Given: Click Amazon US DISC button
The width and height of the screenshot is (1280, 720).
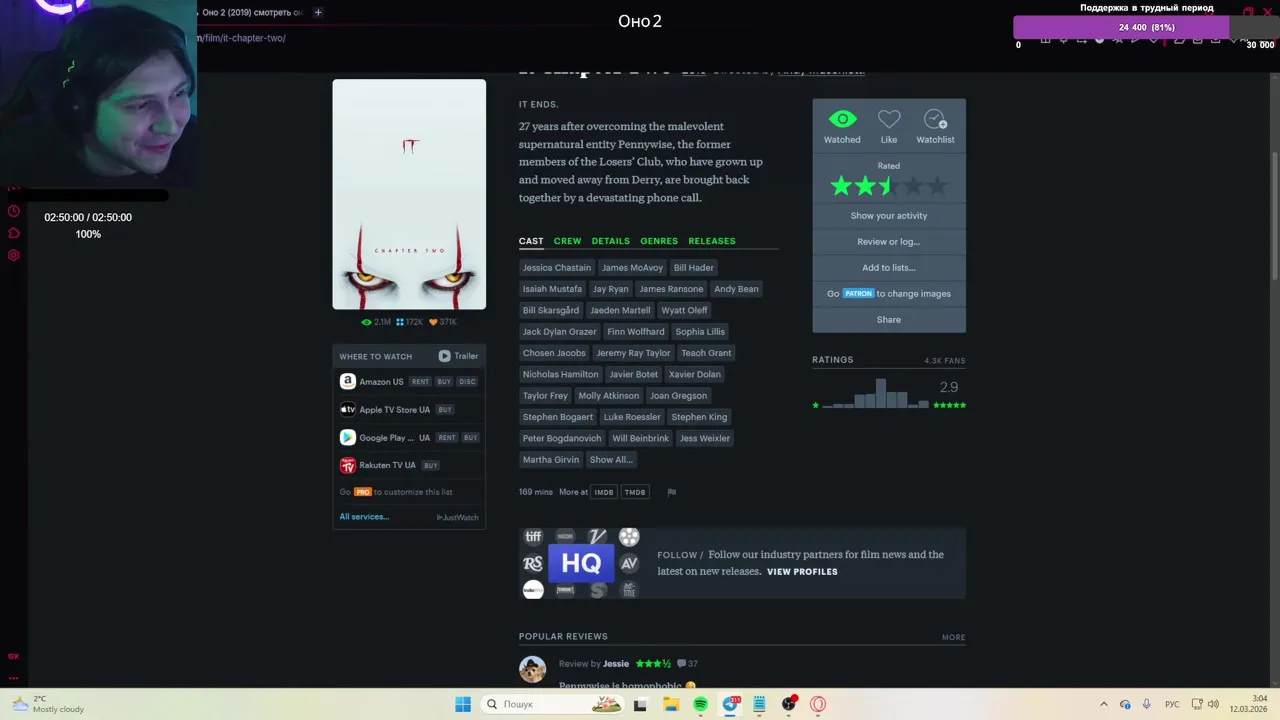Looking at the screenshot, I should (x=467, y=382).
